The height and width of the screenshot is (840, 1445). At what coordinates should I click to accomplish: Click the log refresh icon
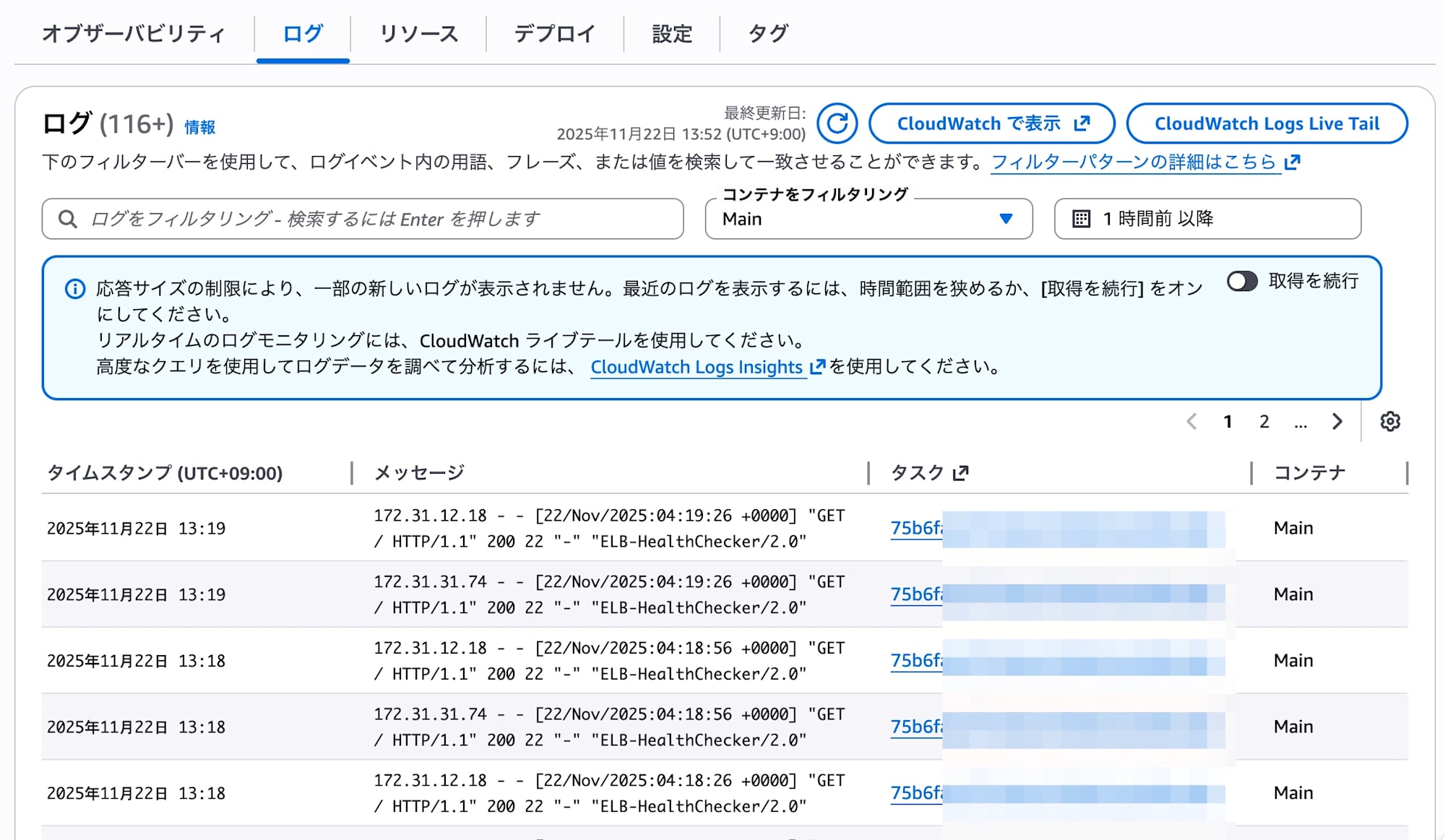(838, 124)
